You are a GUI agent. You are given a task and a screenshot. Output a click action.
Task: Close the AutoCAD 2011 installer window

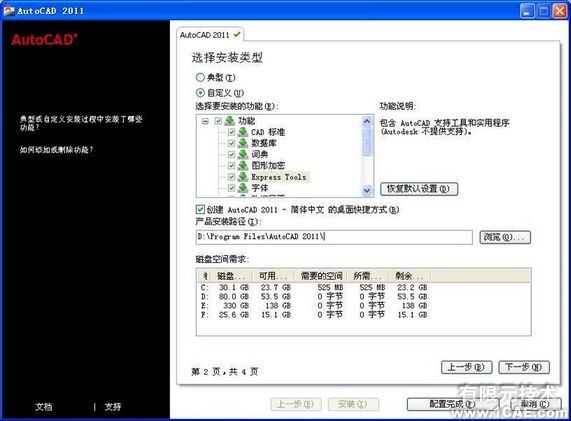click(x=560, y=11)
